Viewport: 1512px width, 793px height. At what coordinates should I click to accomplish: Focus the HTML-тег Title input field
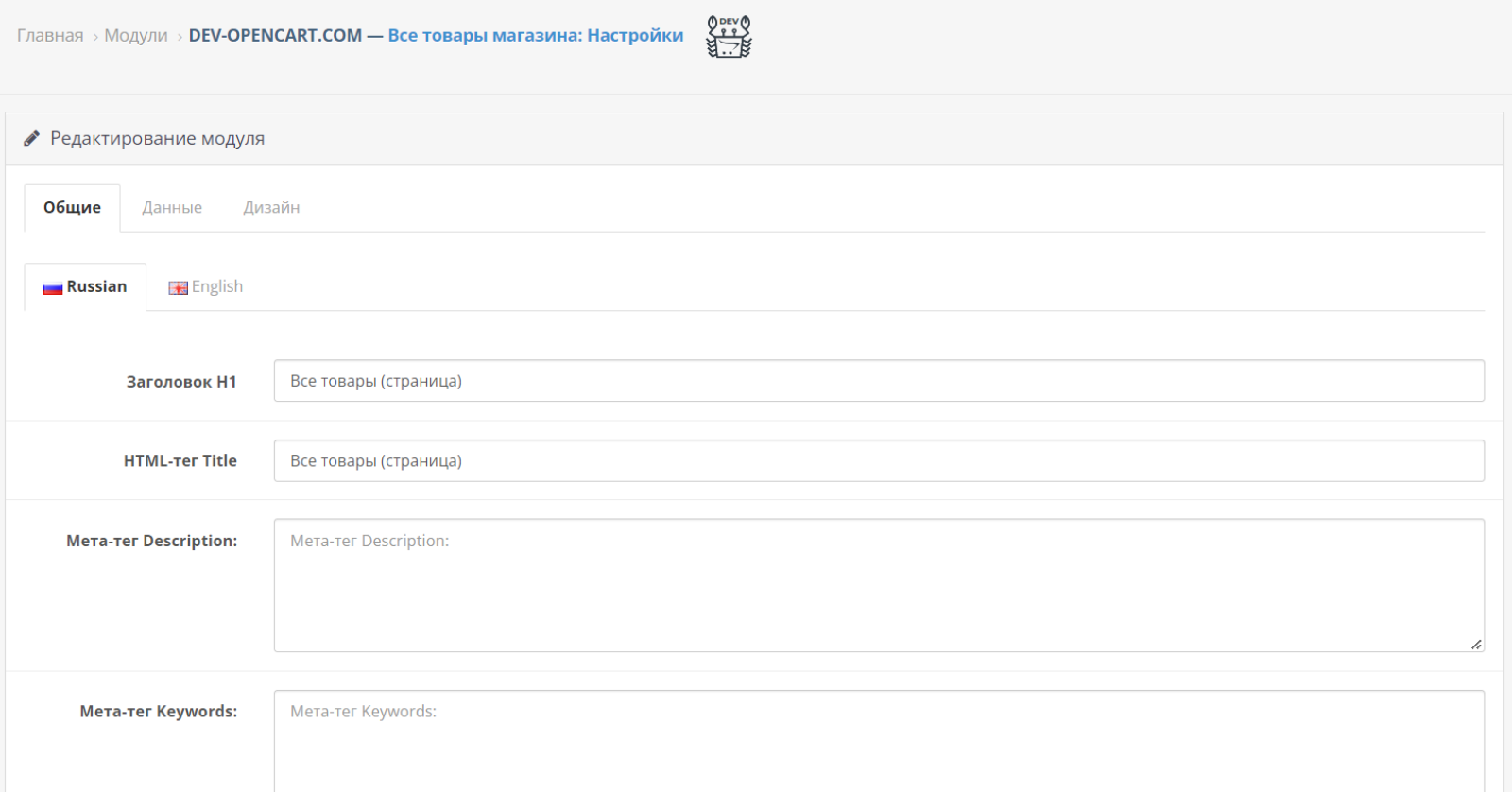coord(879,461)
